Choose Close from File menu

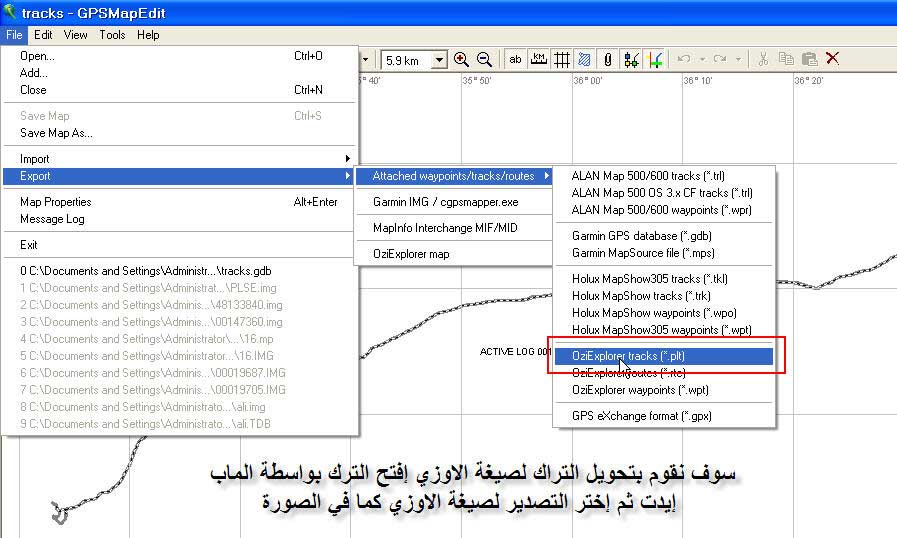[179, 90]
